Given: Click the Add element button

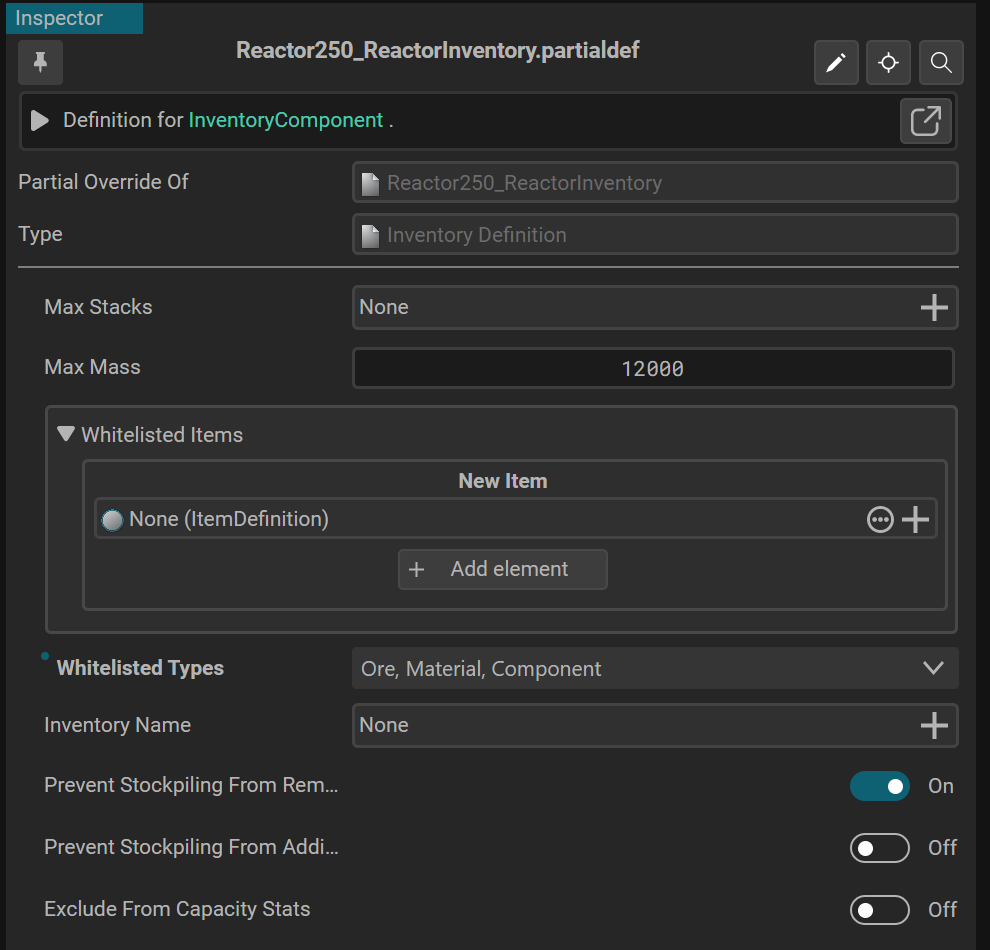Looking at the screenshot, I should [502, 569].
